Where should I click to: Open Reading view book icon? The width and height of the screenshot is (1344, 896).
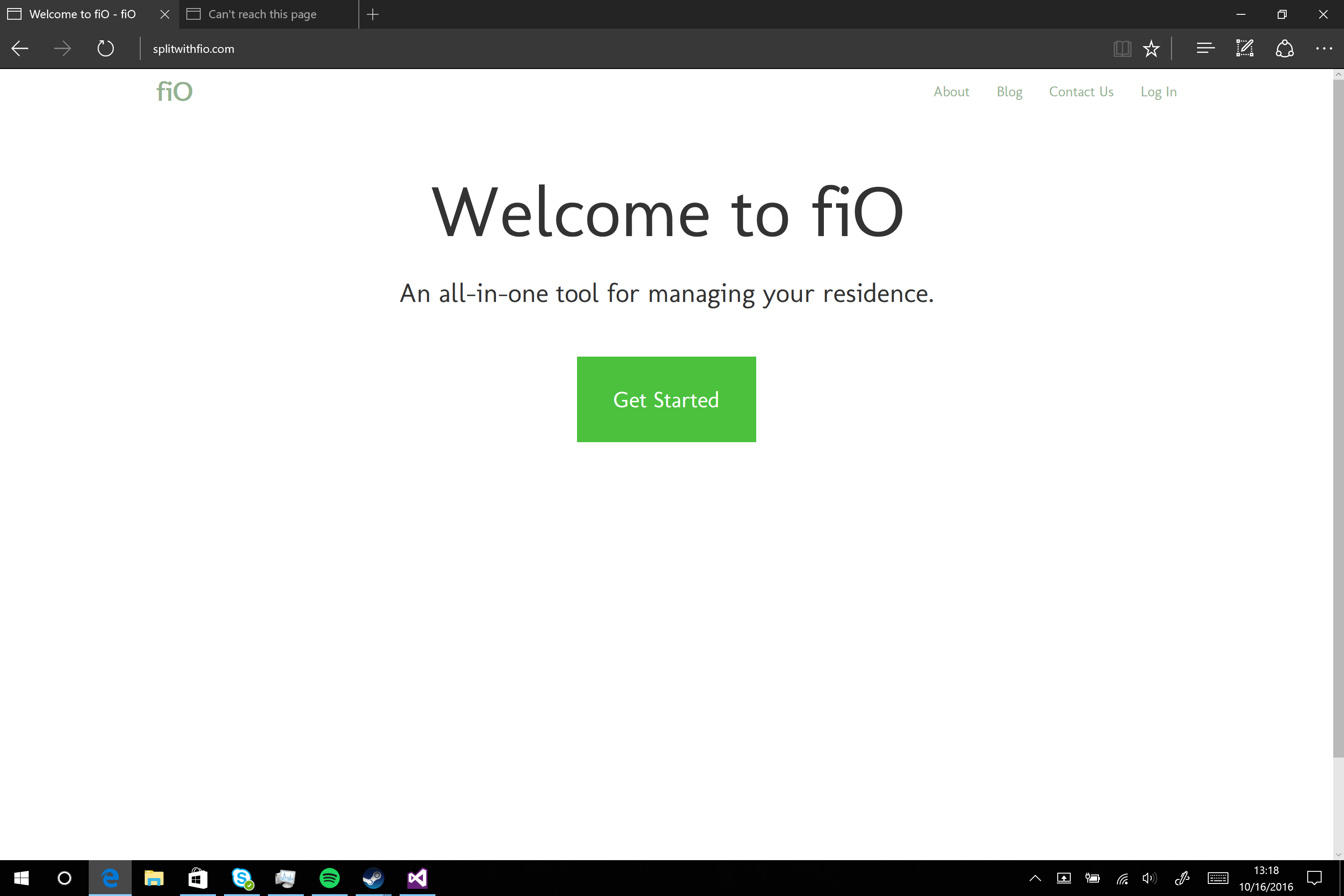(x=1122, y=48)
